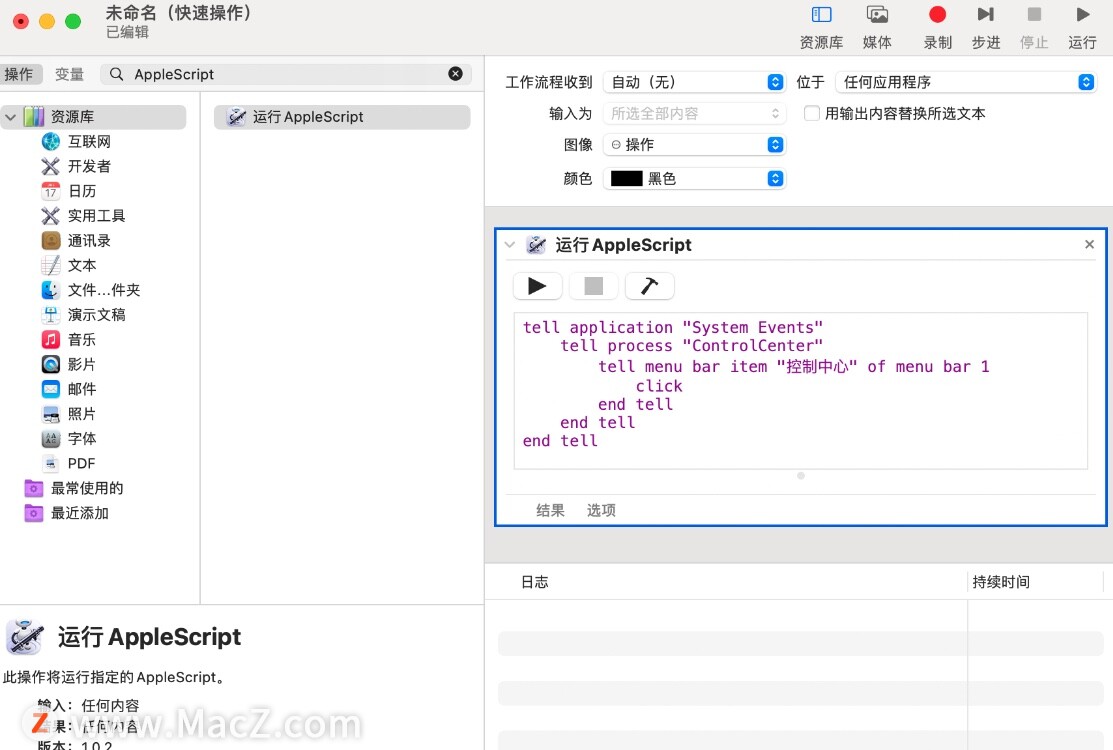Click the 运行 AppleScript action title
This screenshot has height=750, width=1113.
click(x=623, y=245)
